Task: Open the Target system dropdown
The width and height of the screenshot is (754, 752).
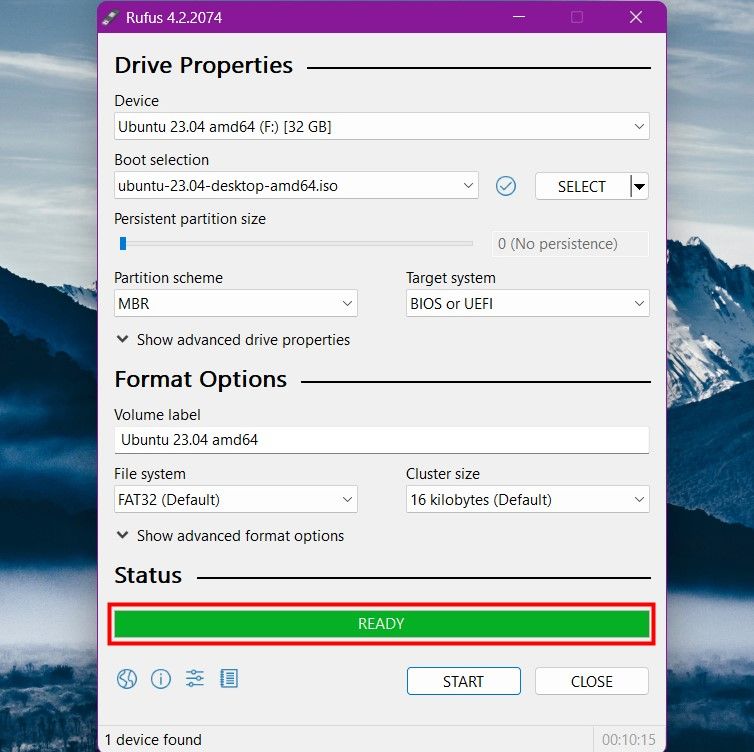Action: click(x=527, y=304)
